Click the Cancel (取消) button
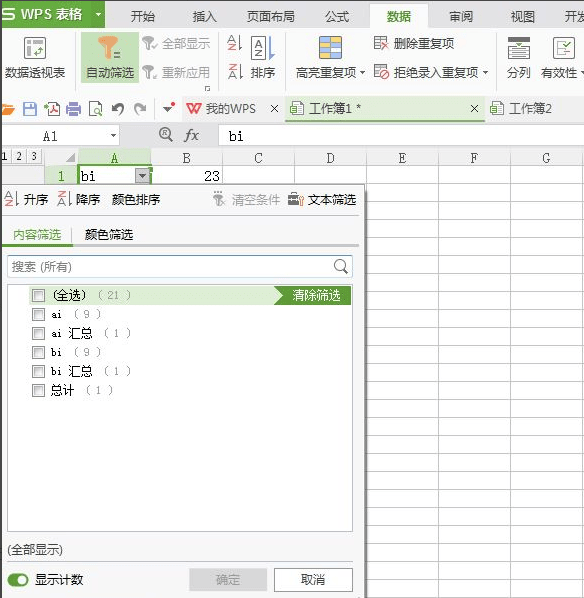584x598 pixels. 313,580
